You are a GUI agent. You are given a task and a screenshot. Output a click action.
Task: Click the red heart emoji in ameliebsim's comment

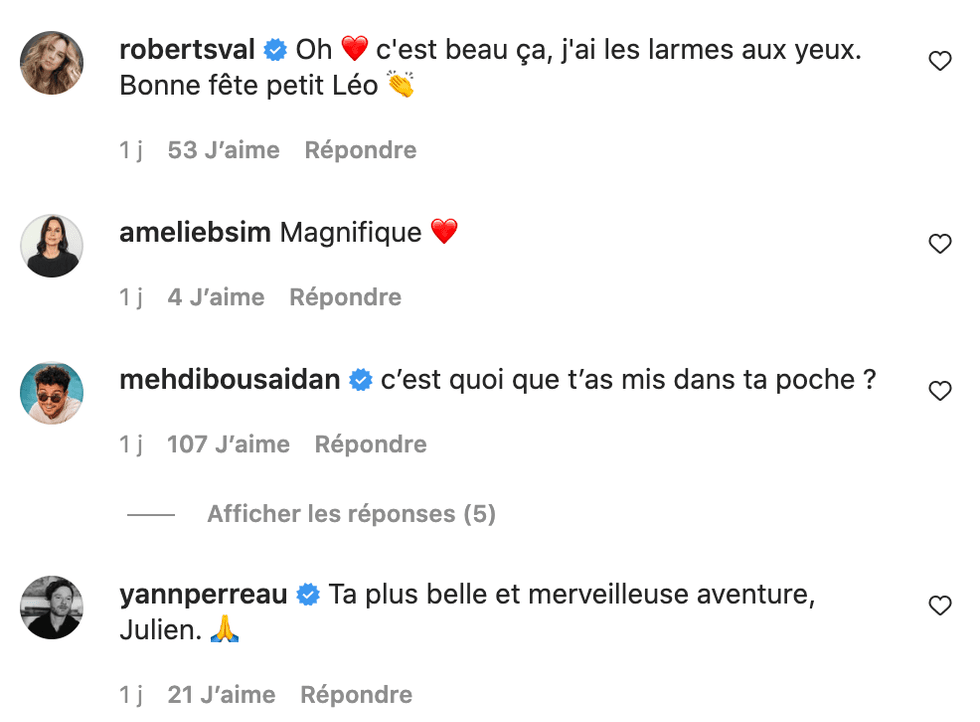446,231
